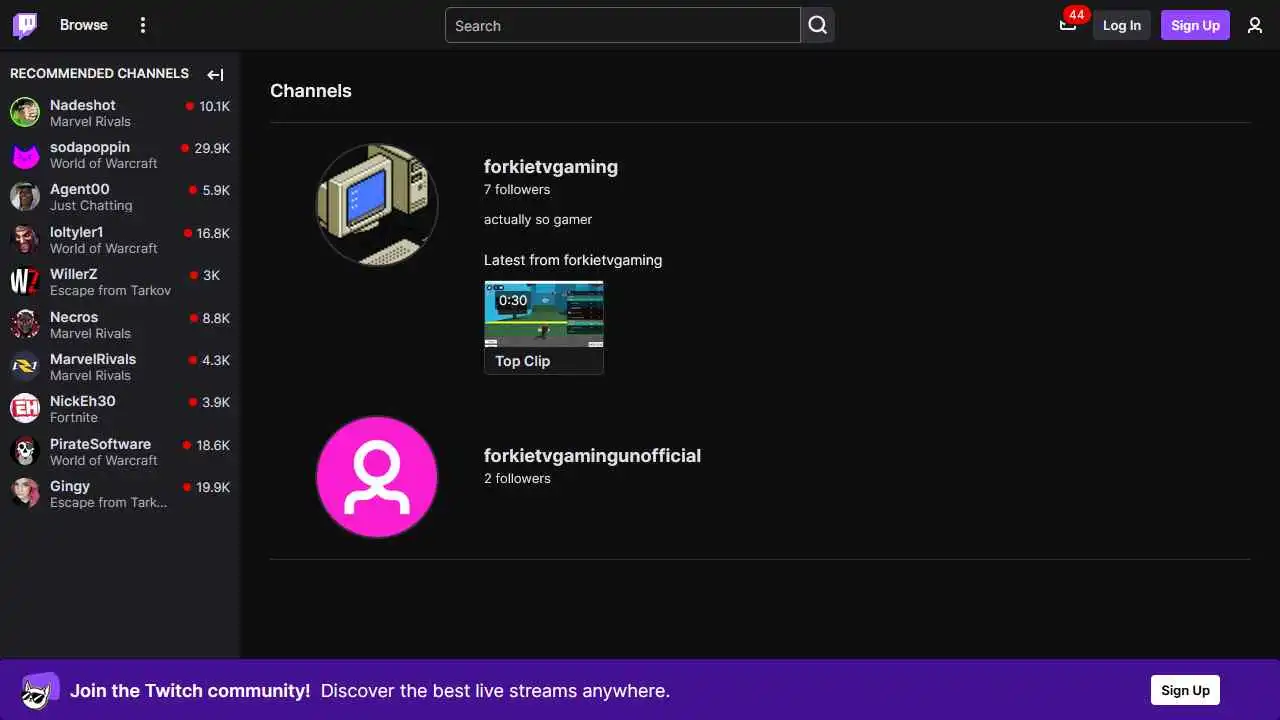Click Escape from Tarkov under WillerZ
The height and width of the screenshot is (720, 1280).
click(x=111, y=291)
